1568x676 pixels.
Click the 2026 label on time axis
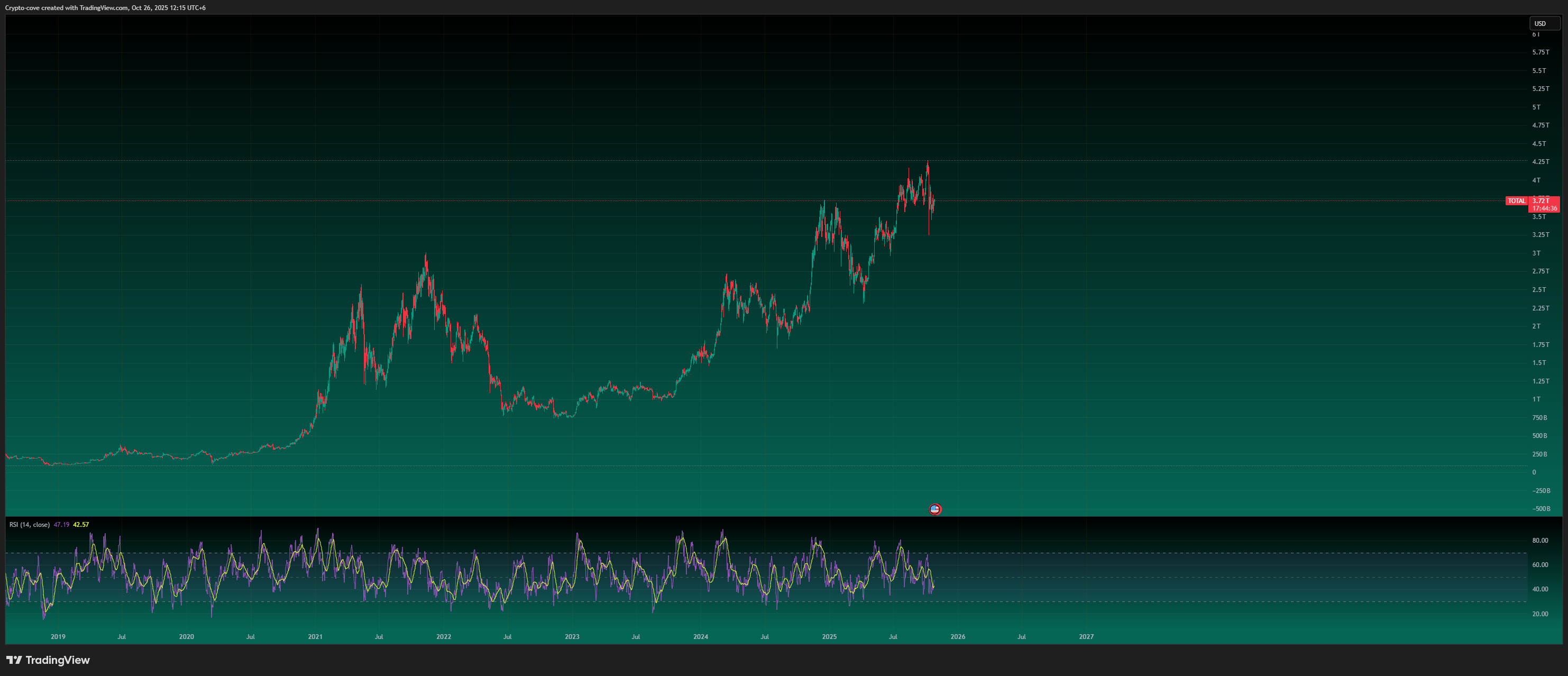pyautogui.click(x=958, y=636)
